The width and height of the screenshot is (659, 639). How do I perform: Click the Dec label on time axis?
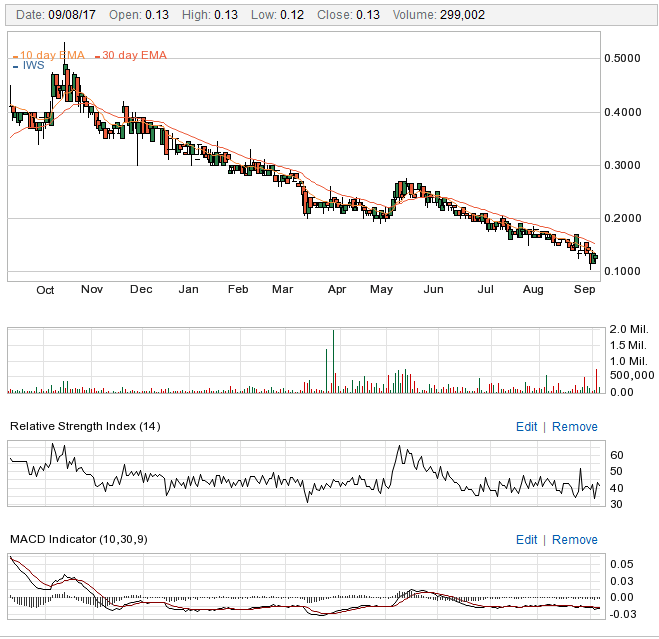(x=141, y=290)
